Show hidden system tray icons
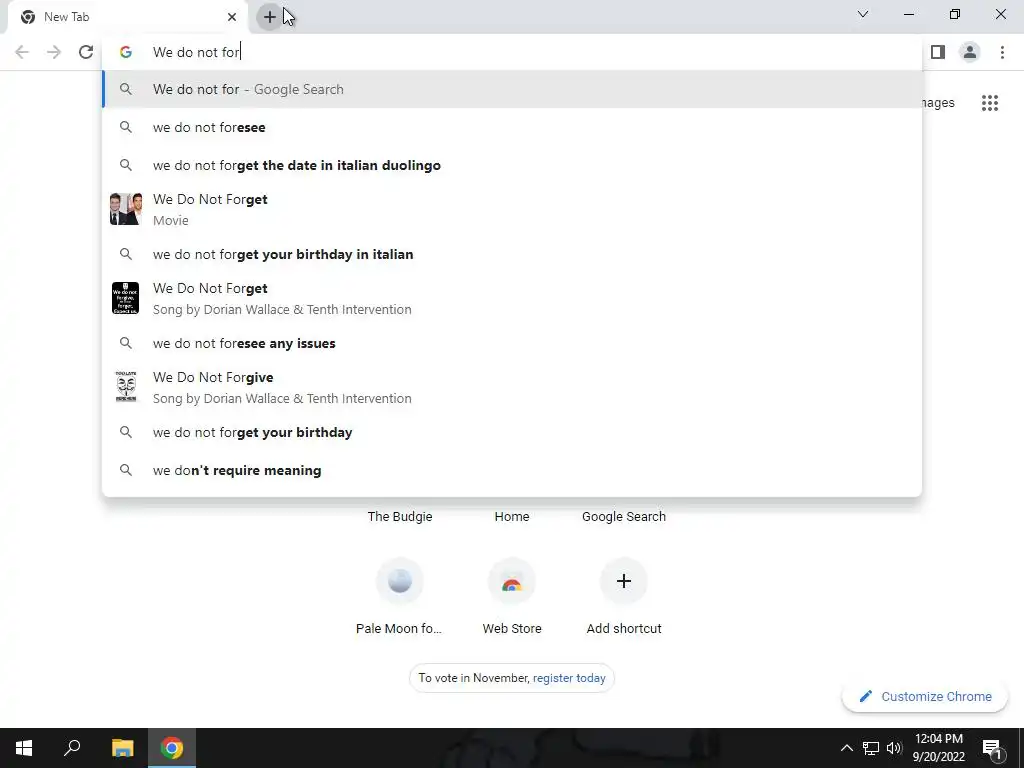 [846, 748]
